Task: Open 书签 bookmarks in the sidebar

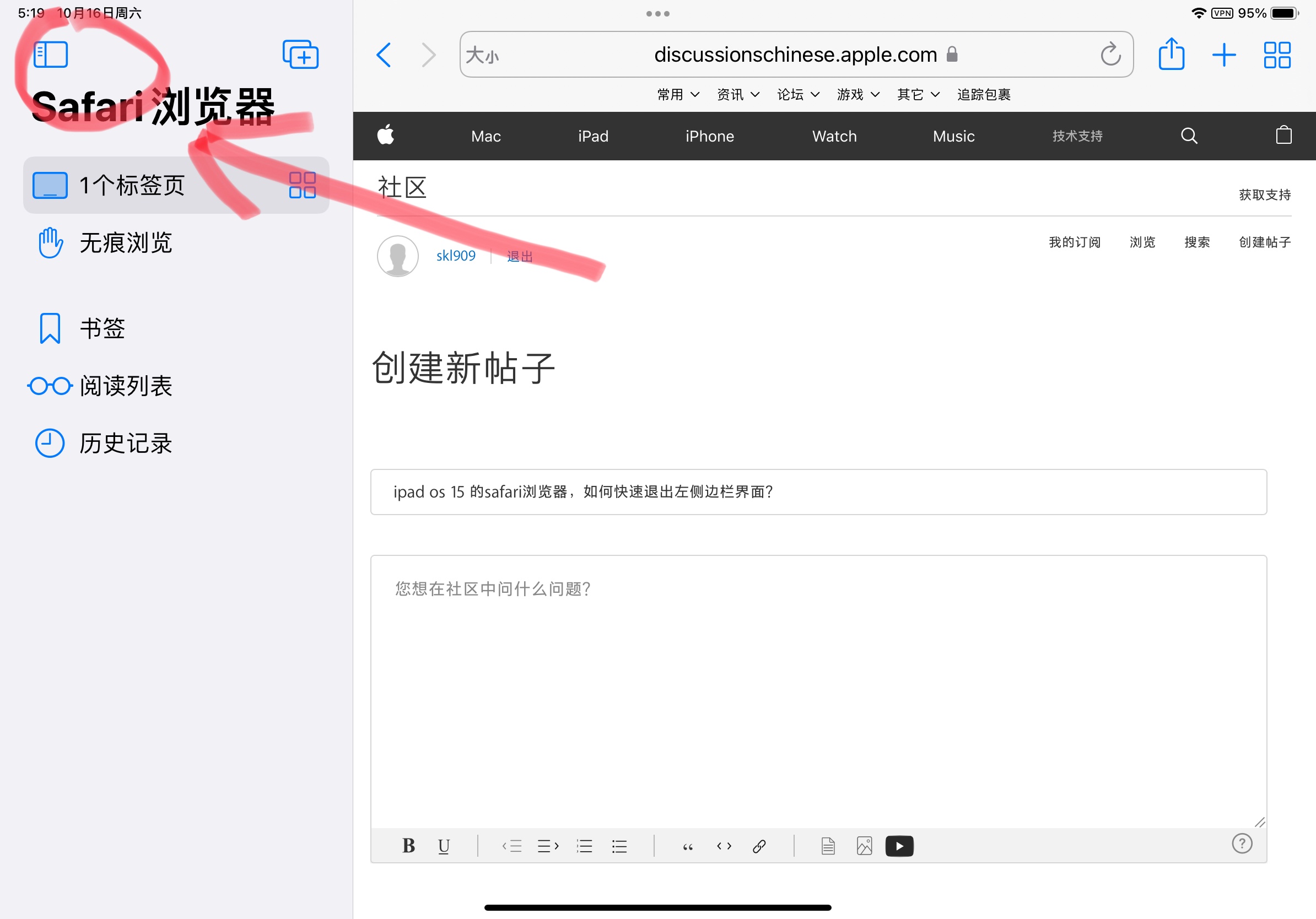Action: pos(176,328)
